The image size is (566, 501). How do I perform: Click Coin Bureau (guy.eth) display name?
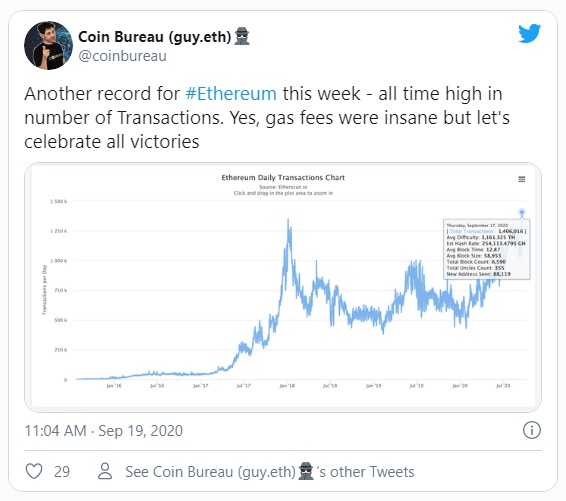click(154, 36)
